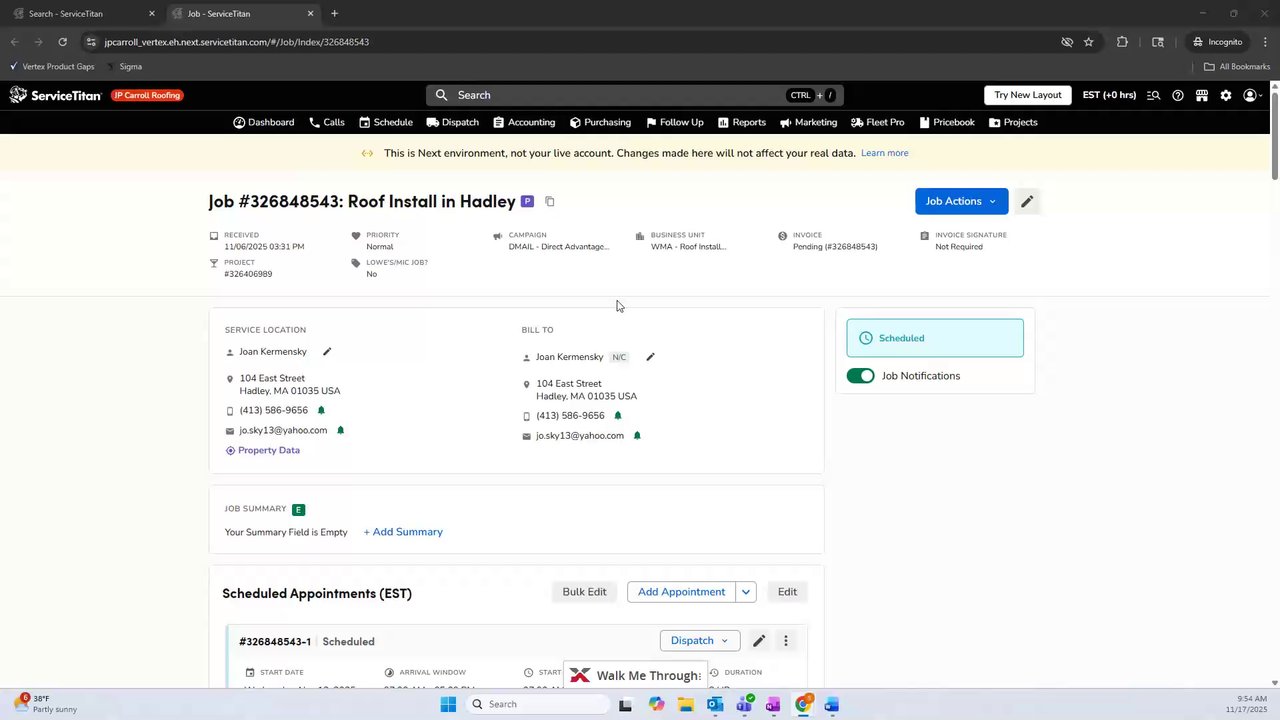Click the browser address bar URL
1280x720 pixels.
[237, 42]
